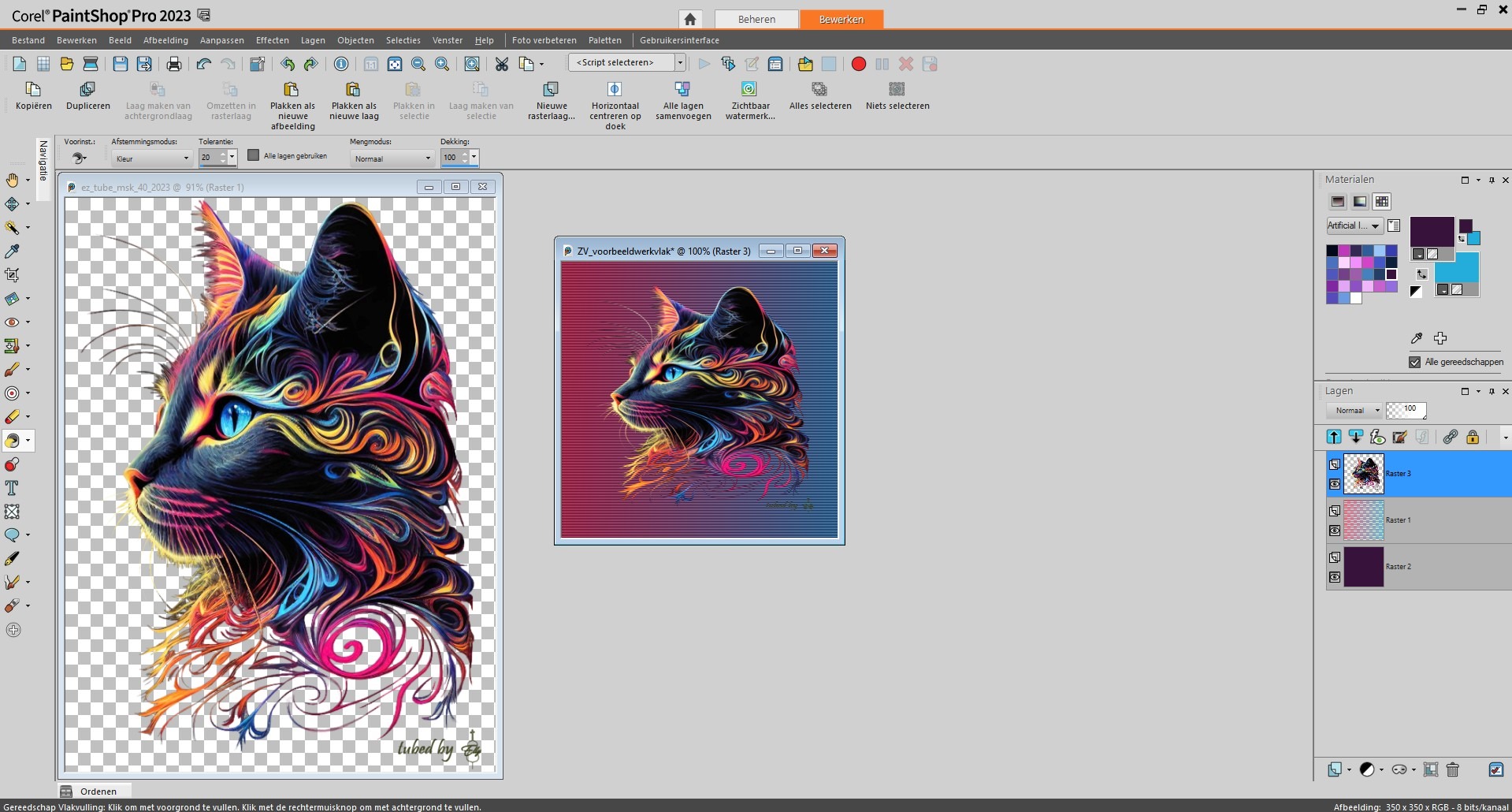
Task: Pick the white swatch in palette
Action: pyautogui.click(x=1356, y=298)
